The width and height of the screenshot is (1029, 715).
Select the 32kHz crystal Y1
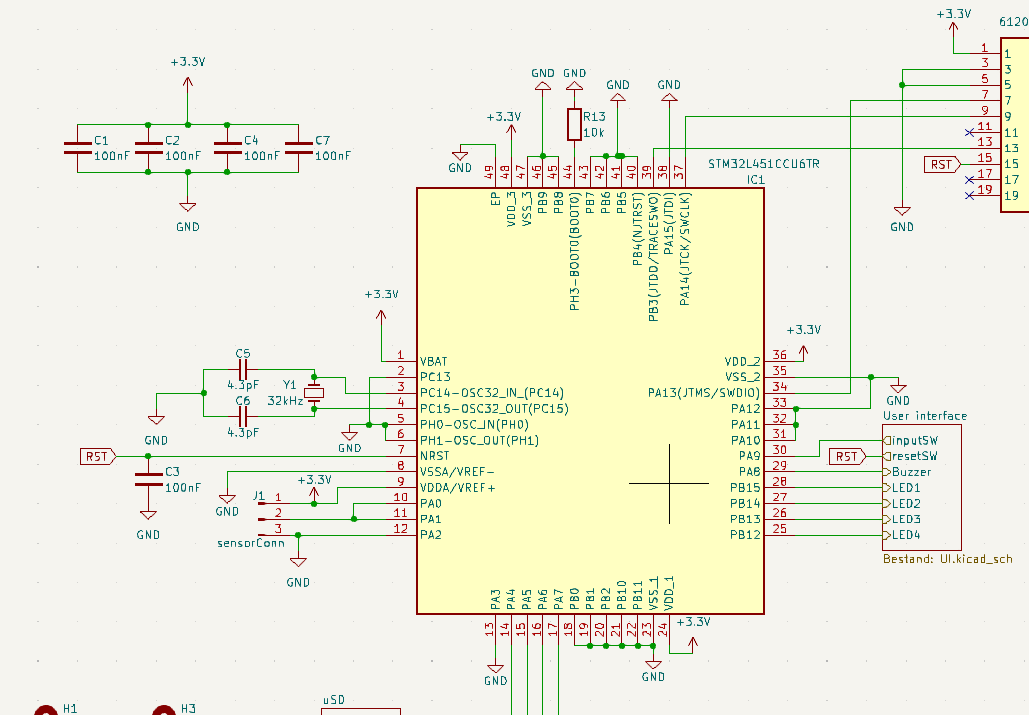click(313, 392)
